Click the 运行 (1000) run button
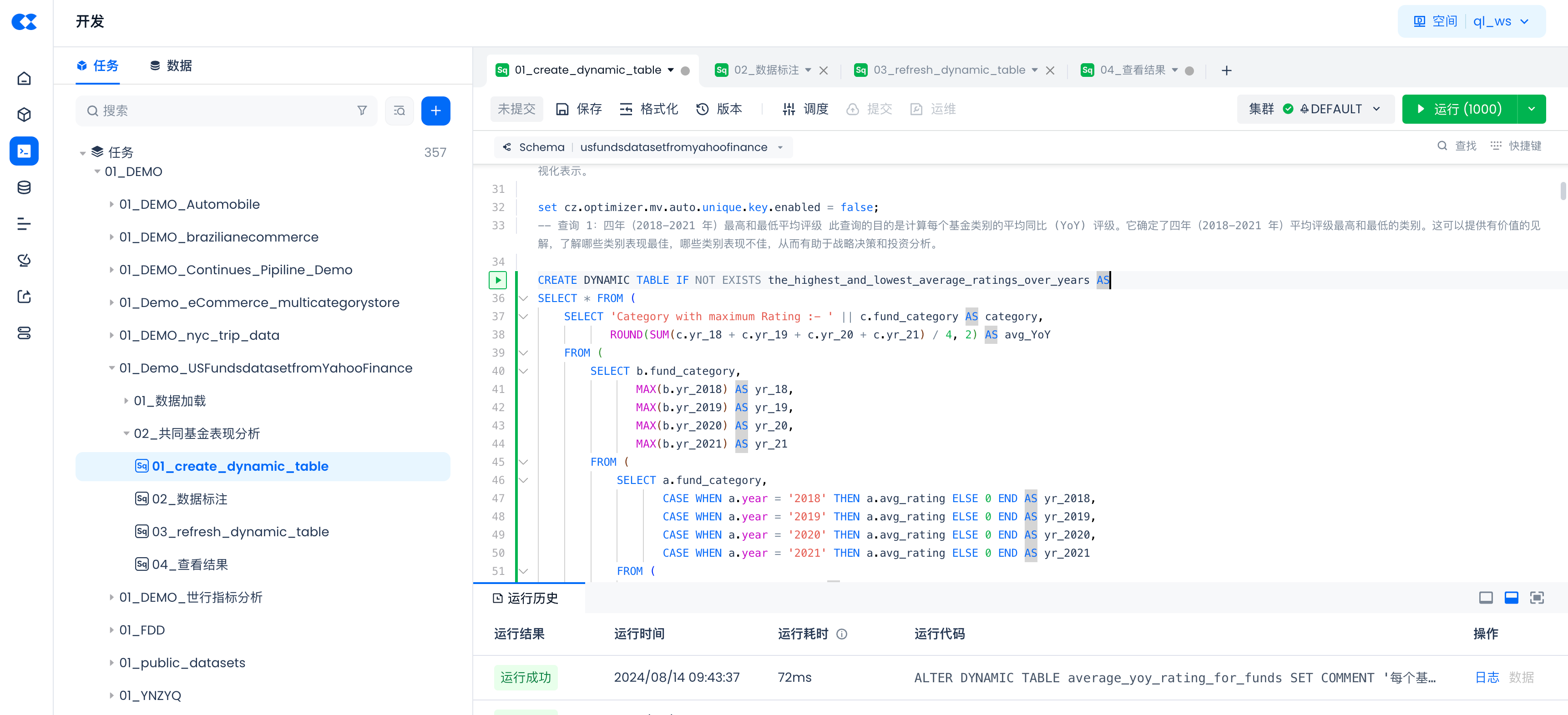 1460,109
